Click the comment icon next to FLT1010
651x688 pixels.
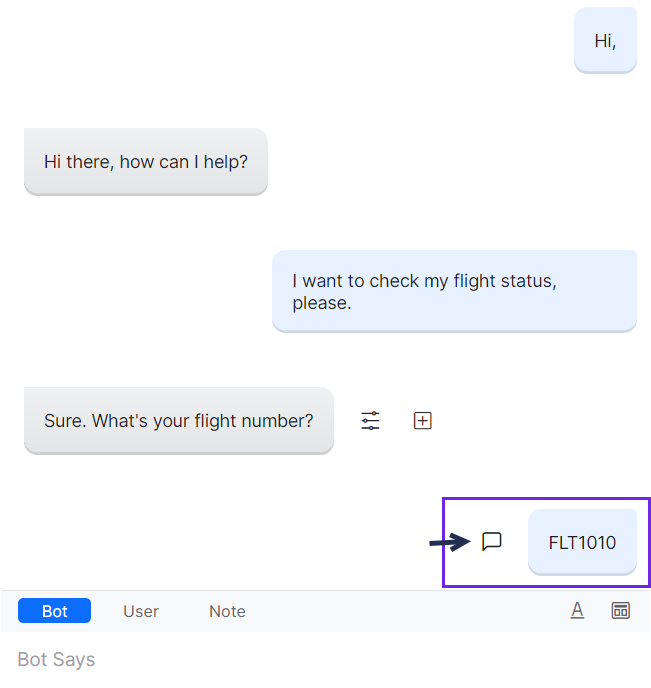492,542
